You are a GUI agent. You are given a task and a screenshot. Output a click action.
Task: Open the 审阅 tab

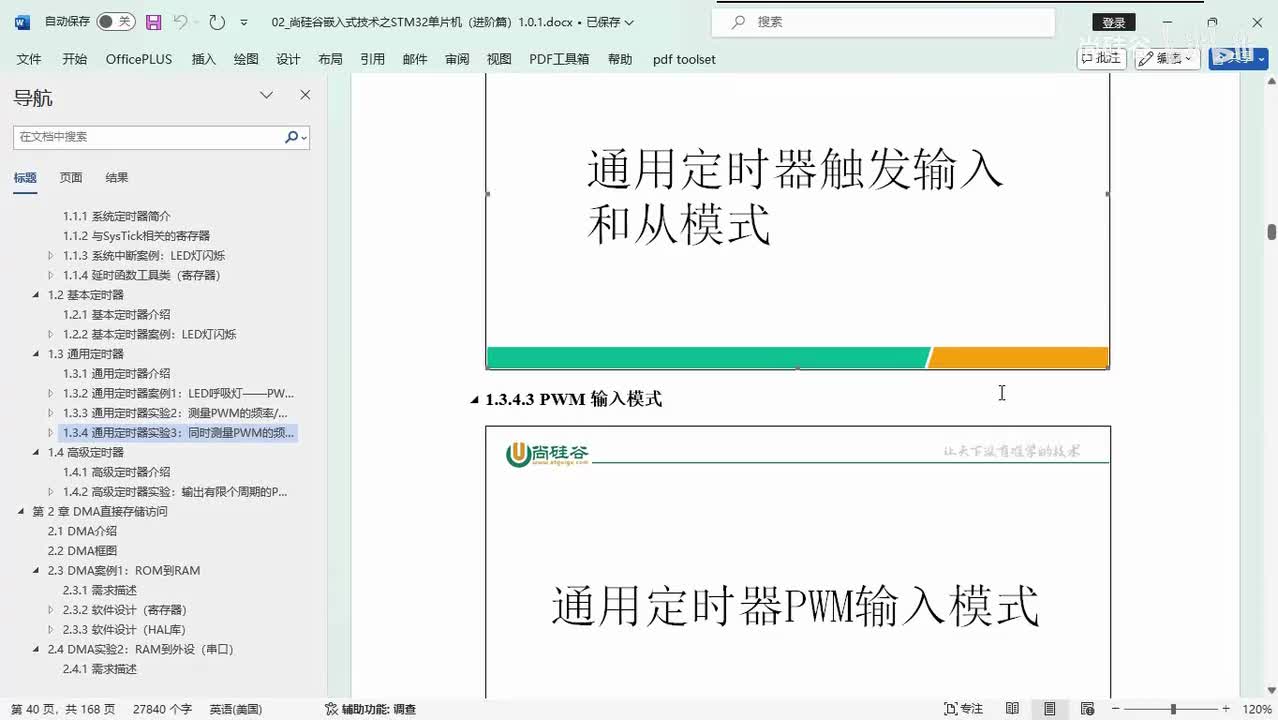457,59
